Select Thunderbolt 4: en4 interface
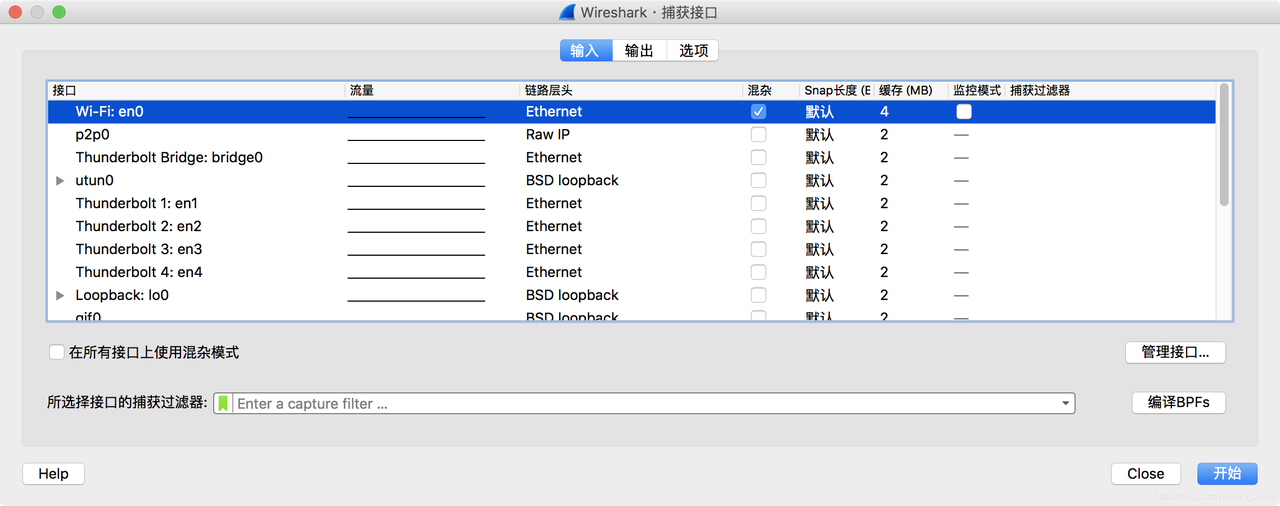Image resolution: width=1280 pixels, height=506 pixels. pos(139,273)
